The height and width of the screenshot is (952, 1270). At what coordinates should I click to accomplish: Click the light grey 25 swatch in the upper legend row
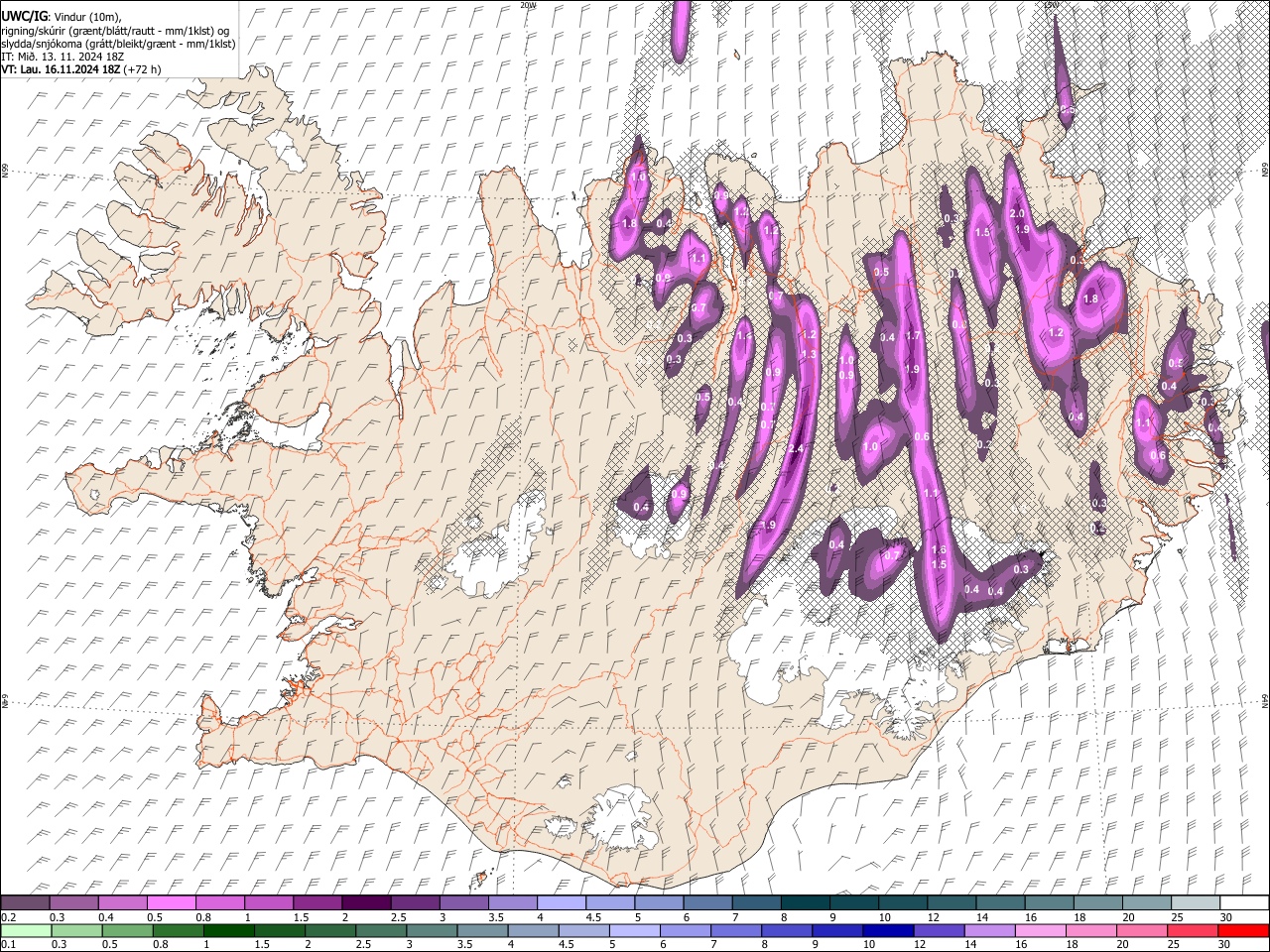coord(1195,902)
